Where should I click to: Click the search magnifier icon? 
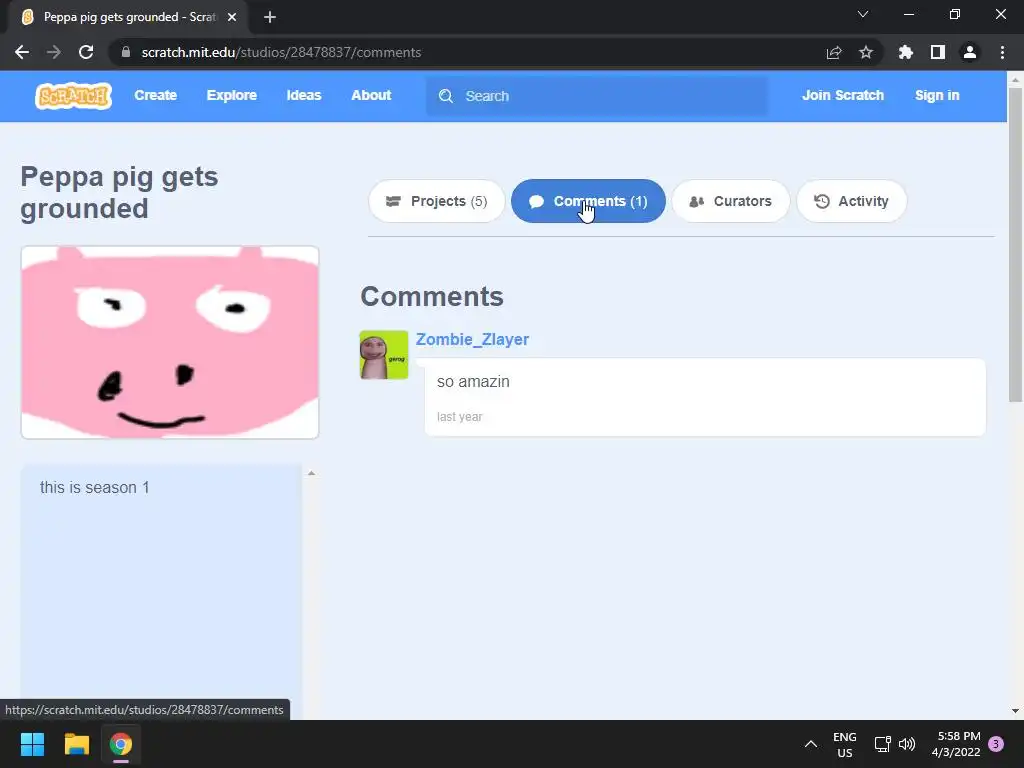(x=446, y=96)
